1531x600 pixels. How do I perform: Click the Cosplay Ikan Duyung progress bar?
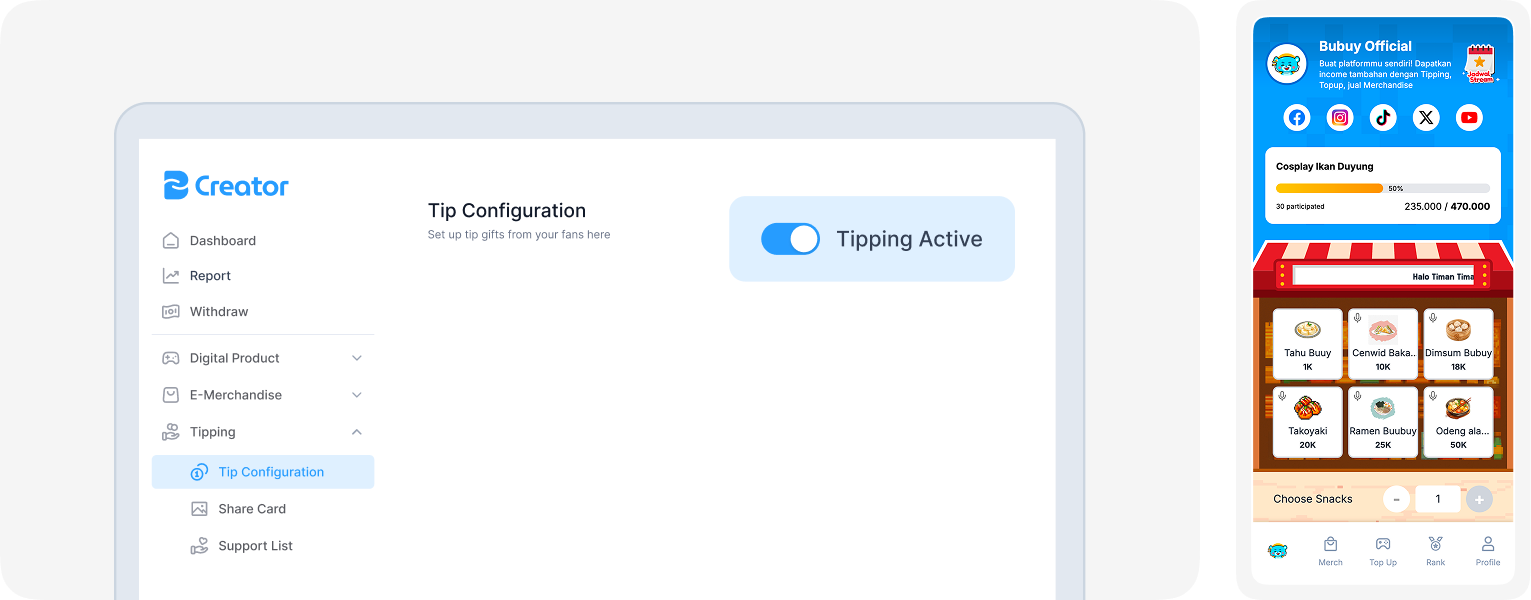(x=1382, y=188)
